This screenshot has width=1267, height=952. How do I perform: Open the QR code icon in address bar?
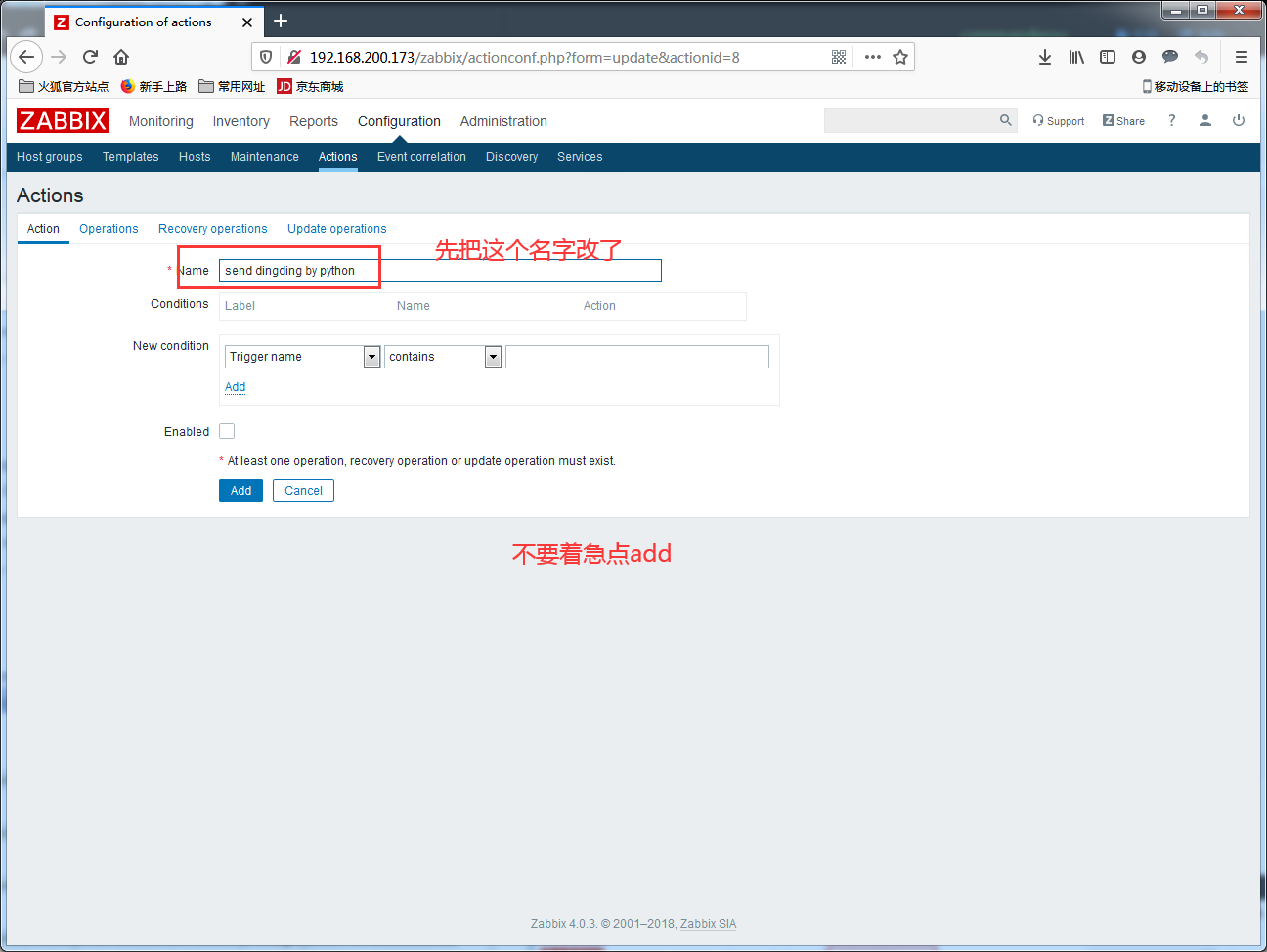click(839, 57)
